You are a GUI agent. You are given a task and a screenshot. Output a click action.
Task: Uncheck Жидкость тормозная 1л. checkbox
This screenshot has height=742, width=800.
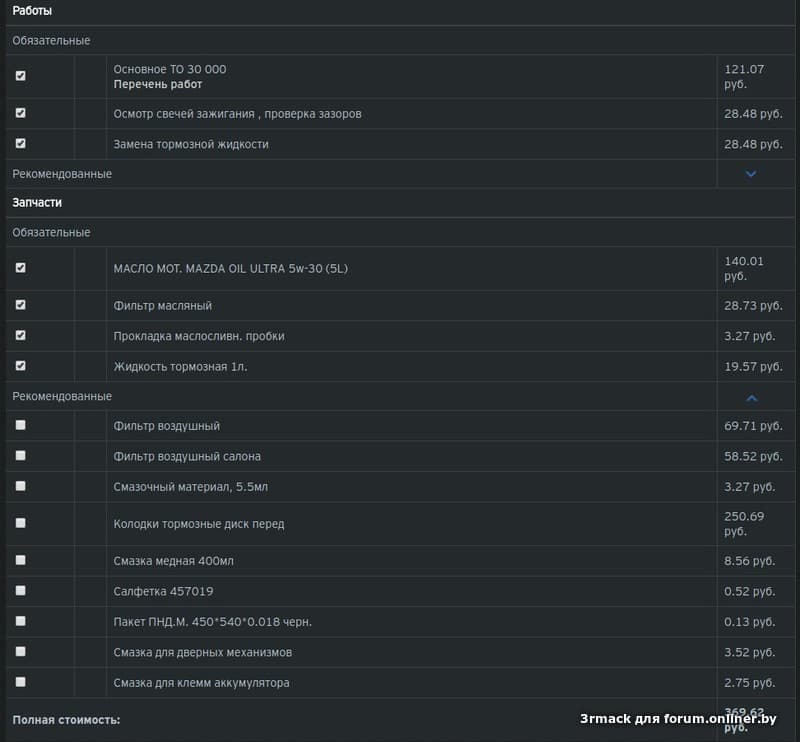[x=21, y=366]
